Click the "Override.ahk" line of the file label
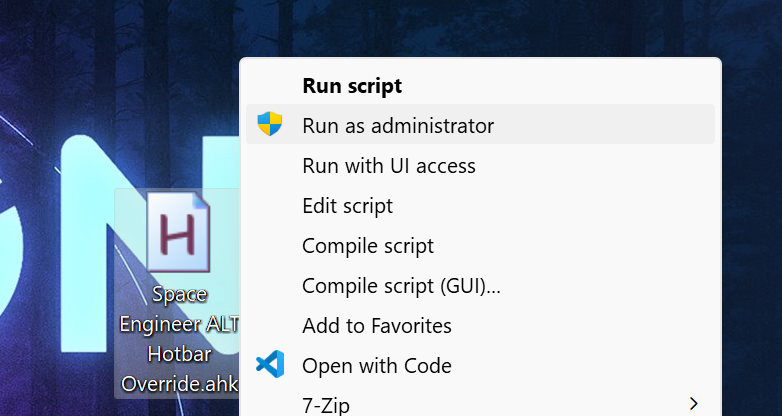Viewport: 782px width, 416px height. click(179, 384)
